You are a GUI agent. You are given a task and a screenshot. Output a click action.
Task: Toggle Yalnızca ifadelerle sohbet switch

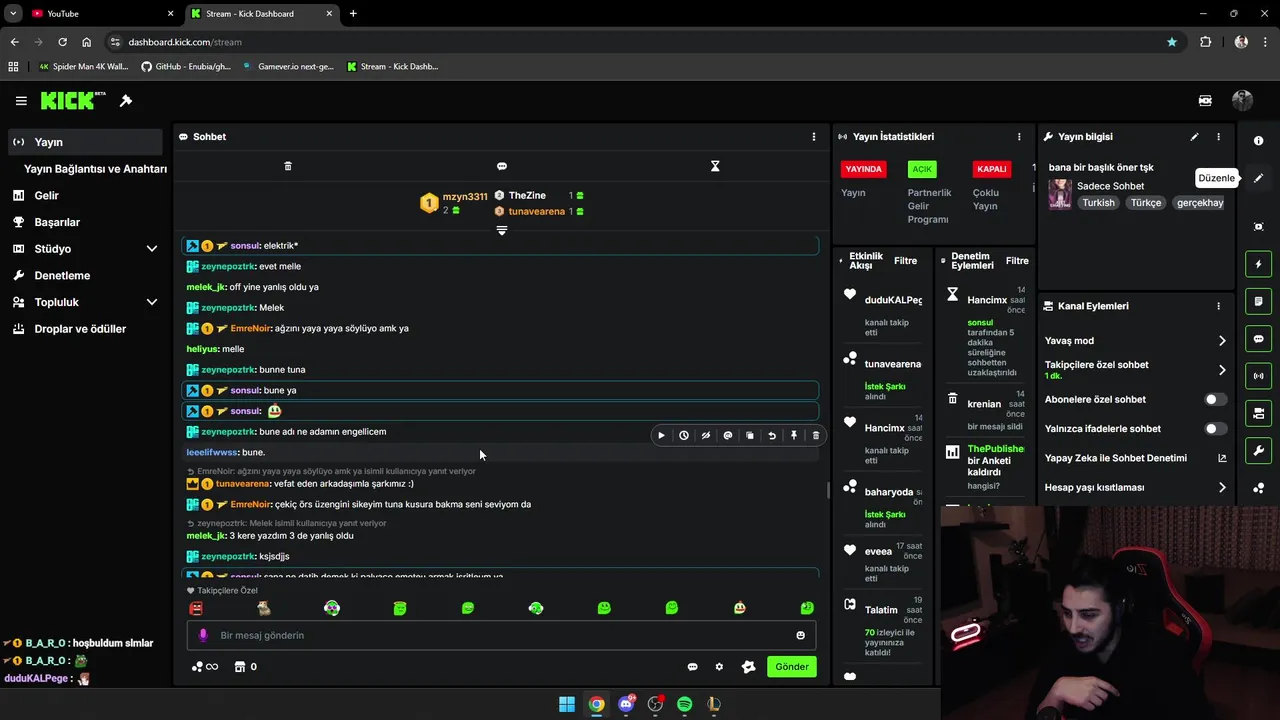1215,429
